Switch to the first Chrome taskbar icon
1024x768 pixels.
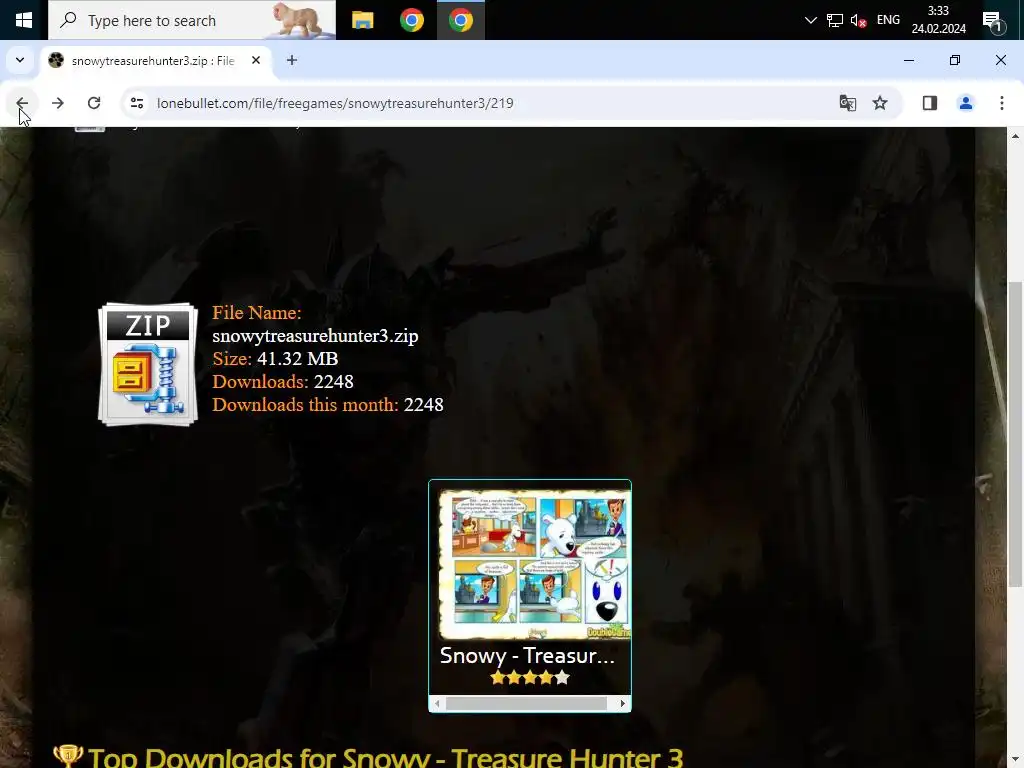pyautogui.click(x=411, y=20)
